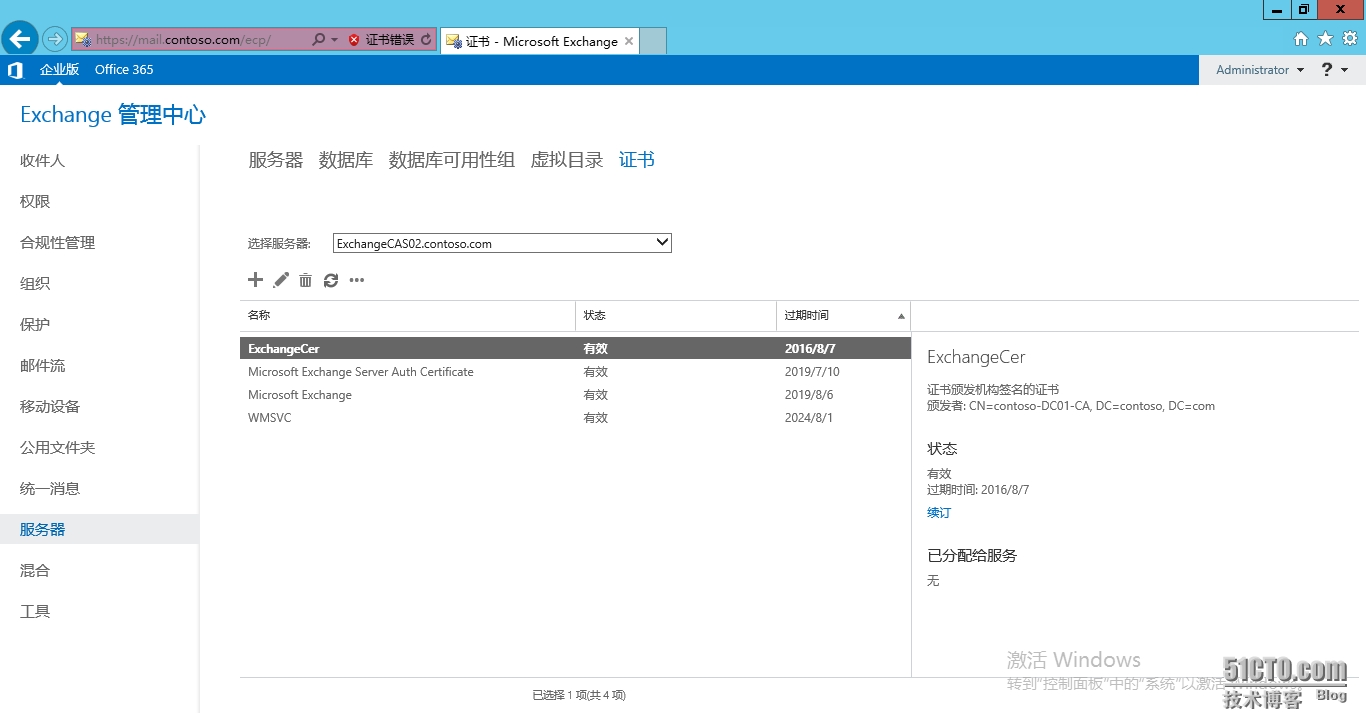Screen dimensions: 1366x728
Task: Open browser favorites with the star icon
Action: pos(1324,38)
